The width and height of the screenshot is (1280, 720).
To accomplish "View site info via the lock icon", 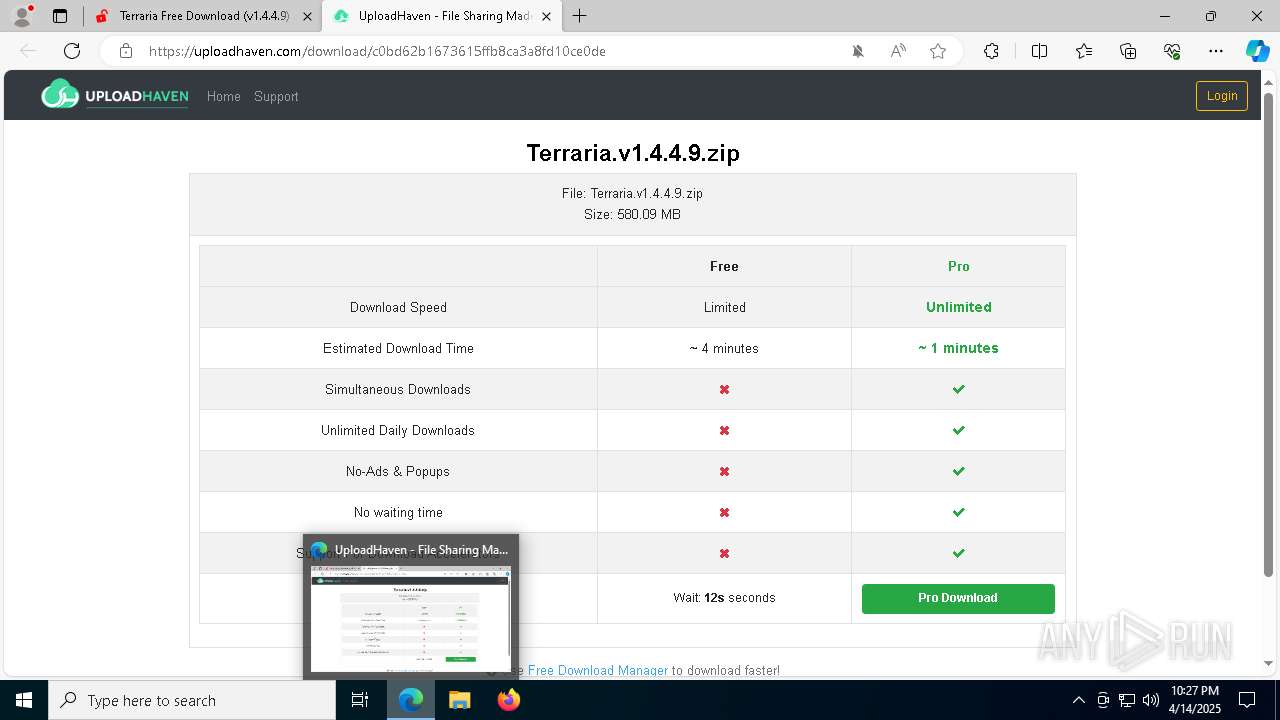I will tap(126, 51).
